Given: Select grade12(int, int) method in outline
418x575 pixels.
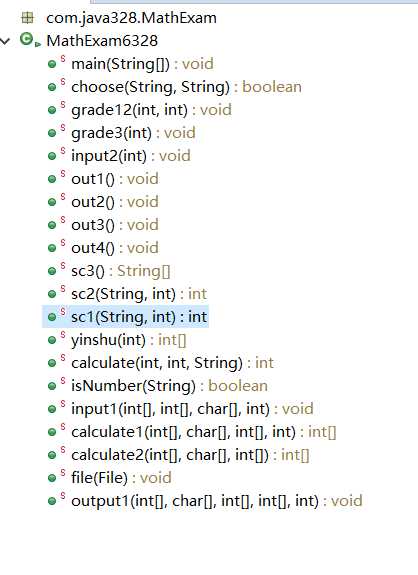Looking at the screenshot, I should (151, 110).
